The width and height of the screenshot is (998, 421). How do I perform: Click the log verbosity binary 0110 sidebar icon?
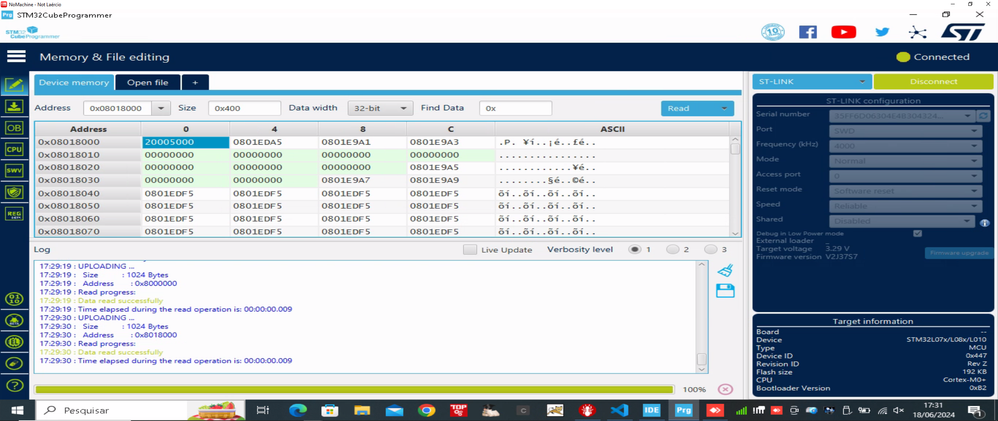click(14, 299)
